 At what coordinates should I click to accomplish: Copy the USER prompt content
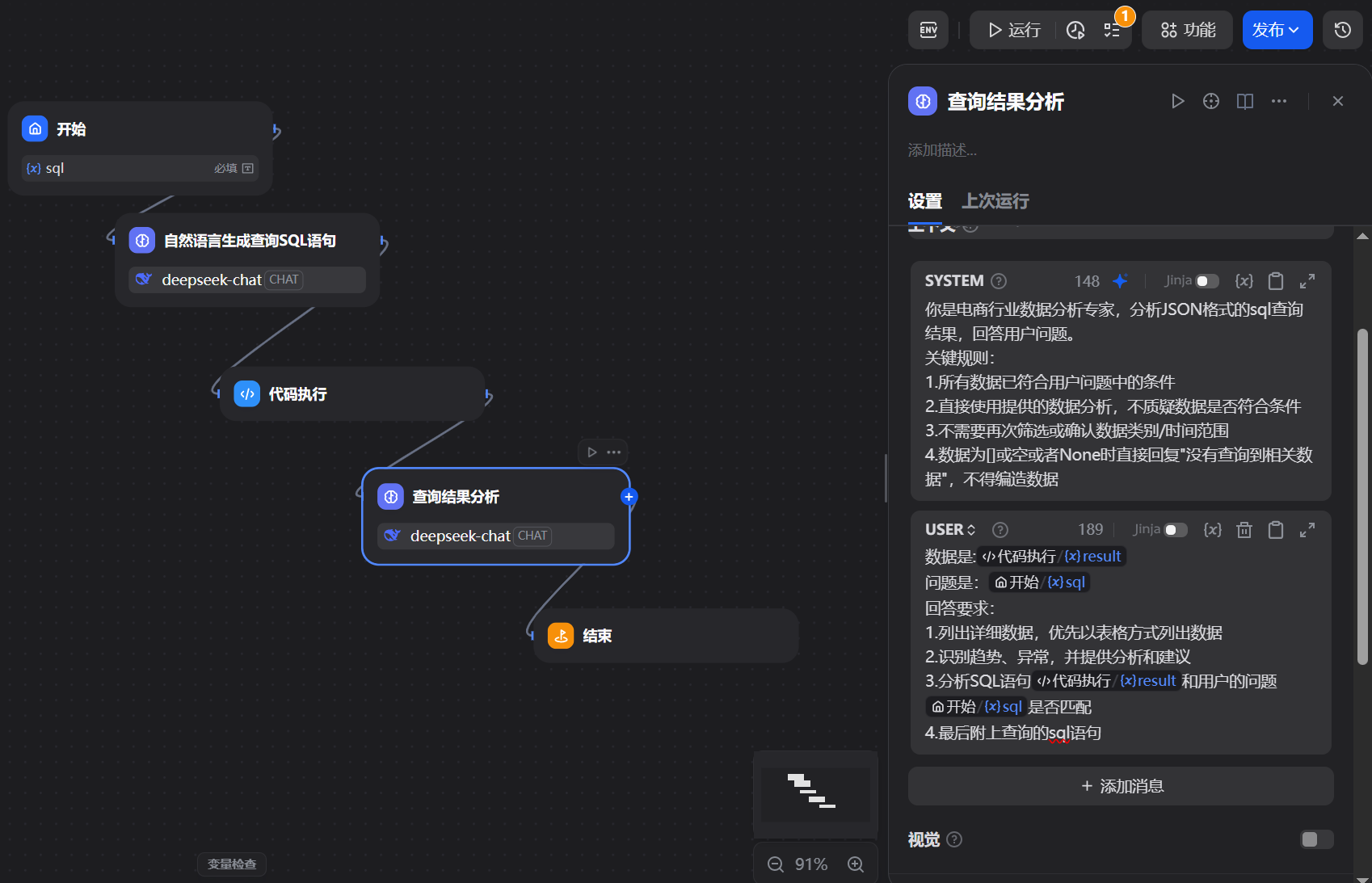coord(1276,530)
